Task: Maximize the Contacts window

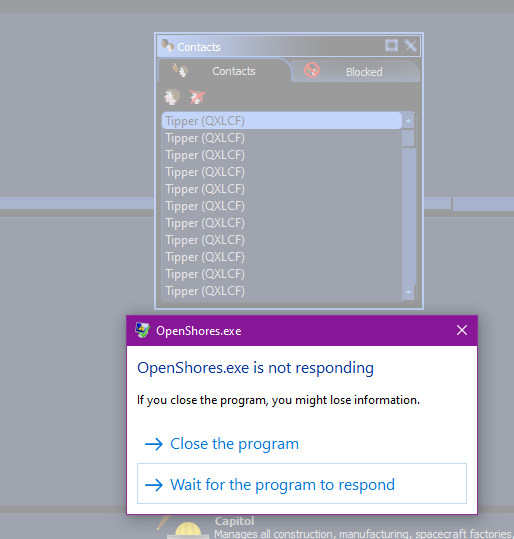Action: pyautogui.click(x=391, y=45)
